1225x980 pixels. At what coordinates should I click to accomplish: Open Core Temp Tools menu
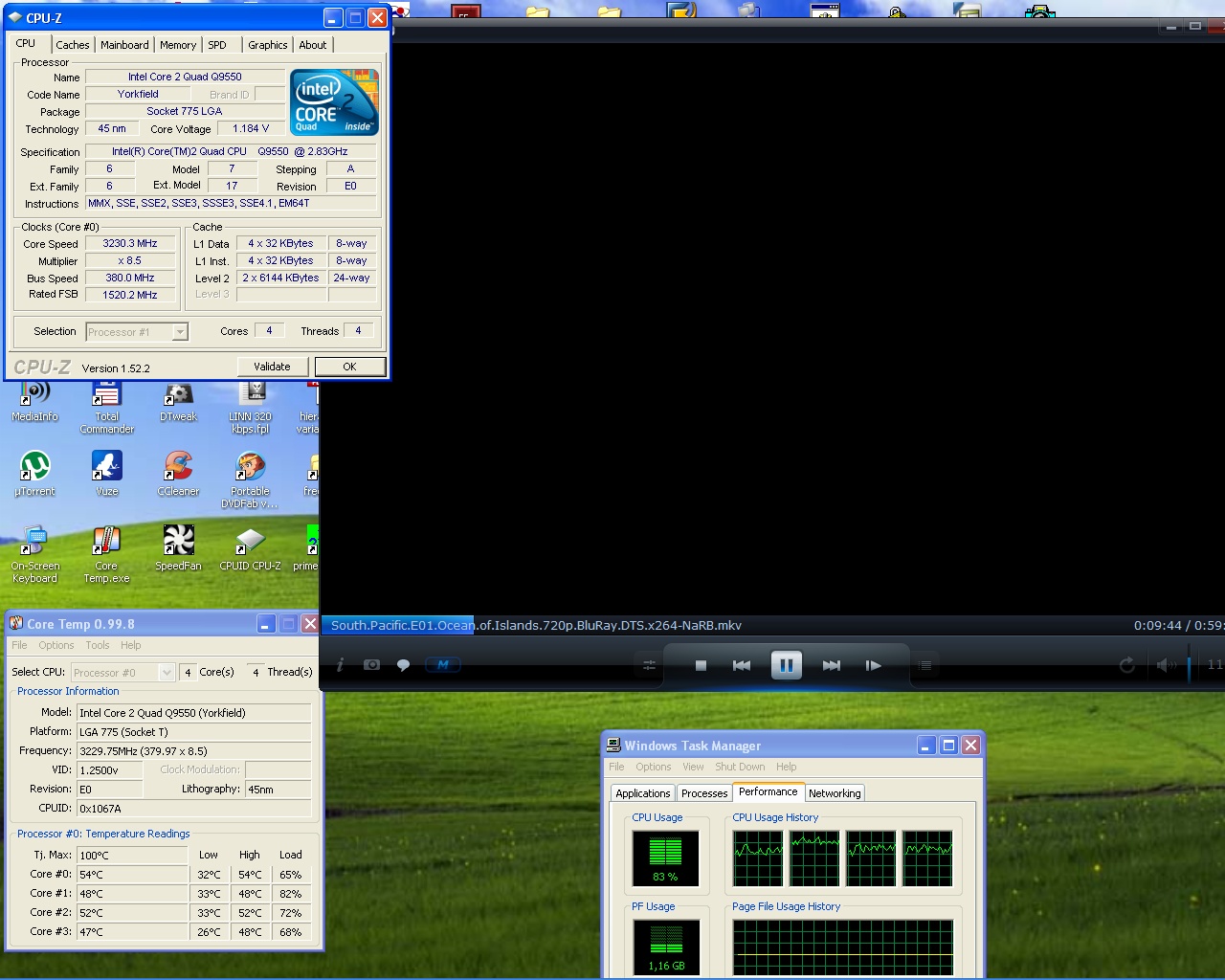[98, 645]
